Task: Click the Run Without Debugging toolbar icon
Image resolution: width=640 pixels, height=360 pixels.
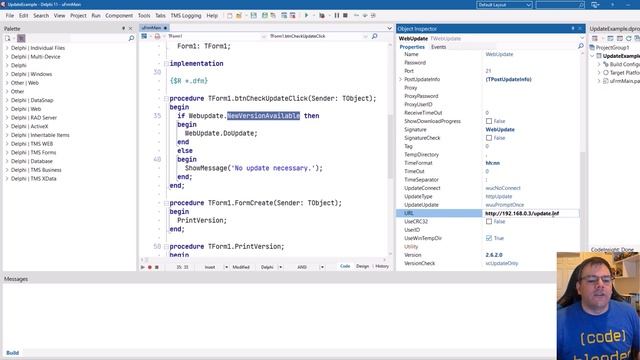Action: [322, 16]
